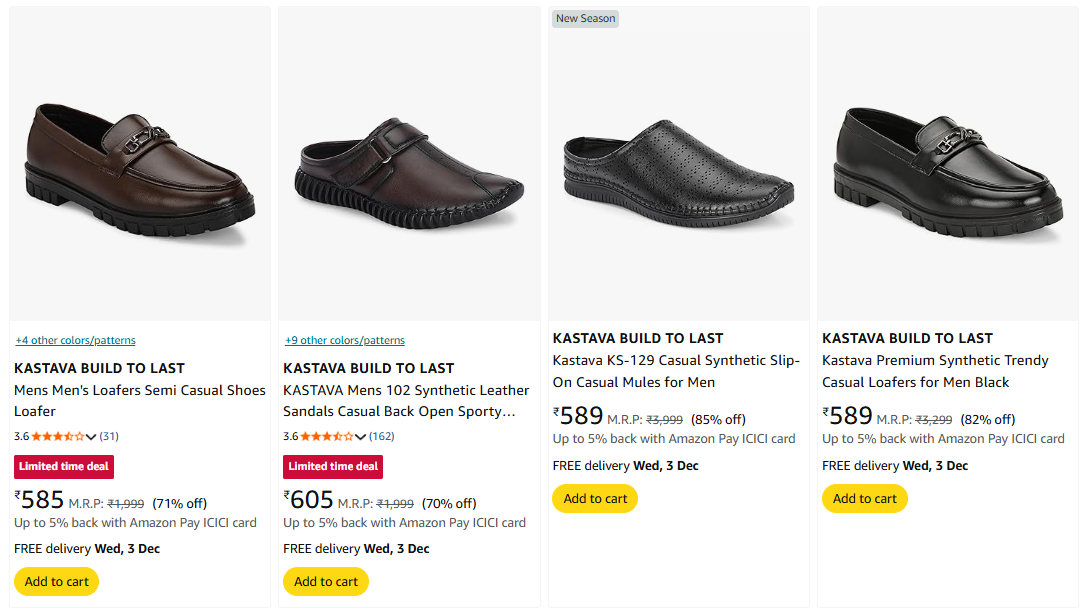Add Mens Loafers Semi Casual to cart
This screenshot has height=612, width=1080.
coord(57,581)
